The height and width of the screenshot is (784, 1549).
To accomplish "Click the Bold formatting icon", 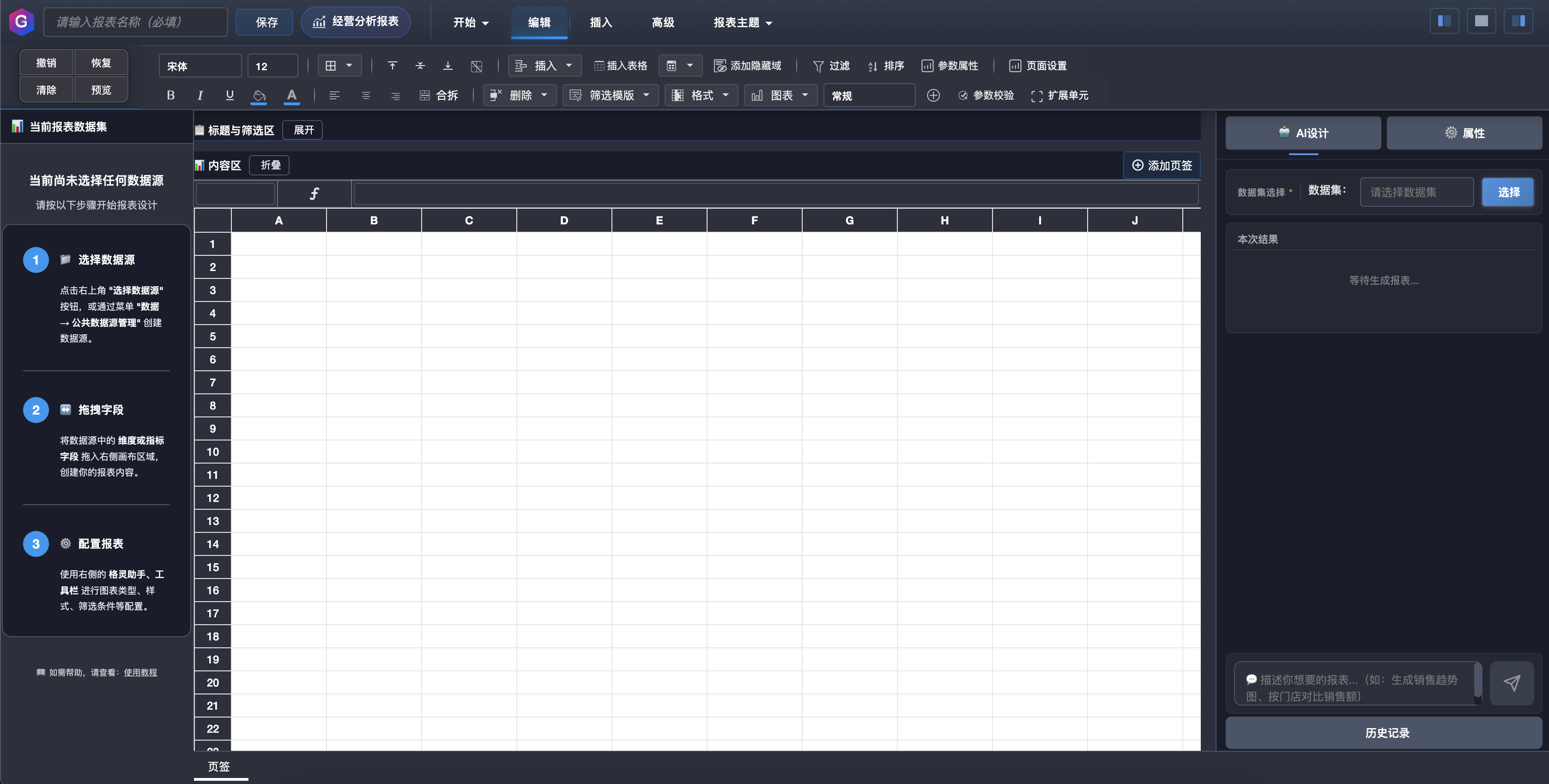I will click(171, 95).
